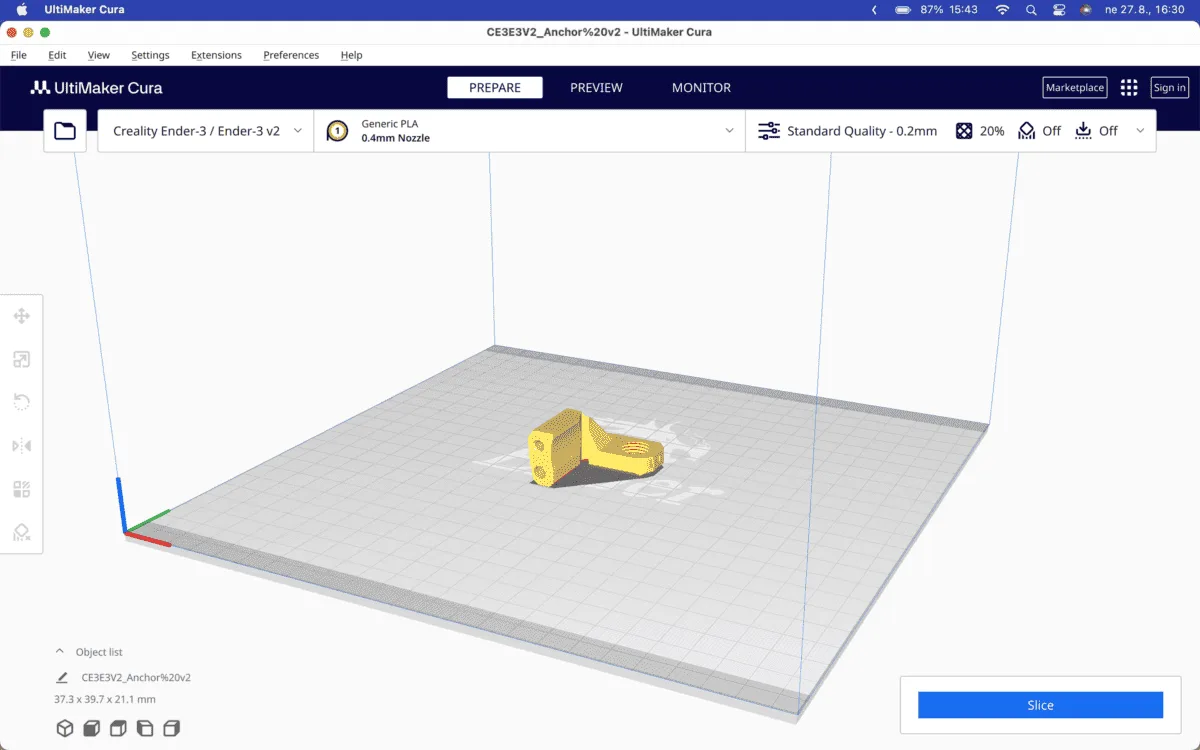
Task: Open per-model settings tool
Action: pos(22,488)
